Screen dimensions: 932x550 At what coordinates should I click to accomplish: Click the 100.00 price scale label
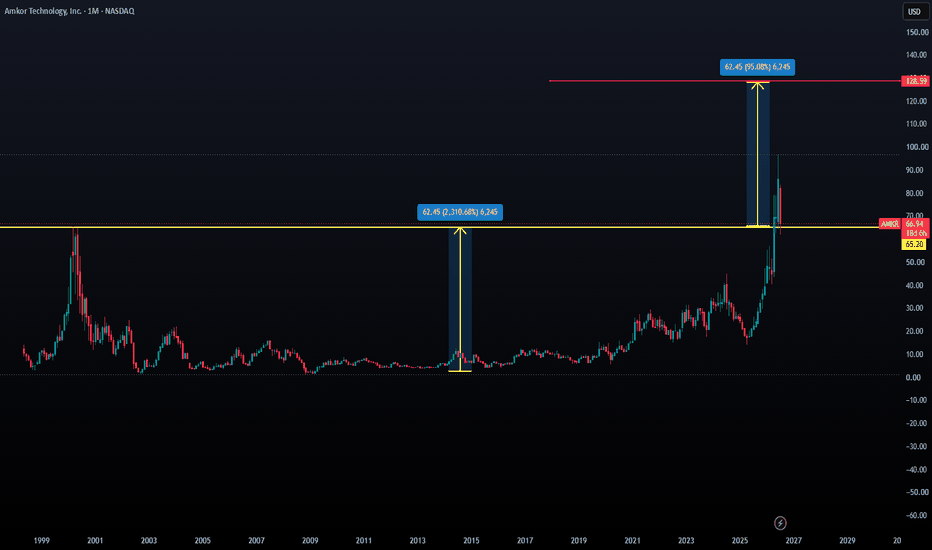coord(917,147)
